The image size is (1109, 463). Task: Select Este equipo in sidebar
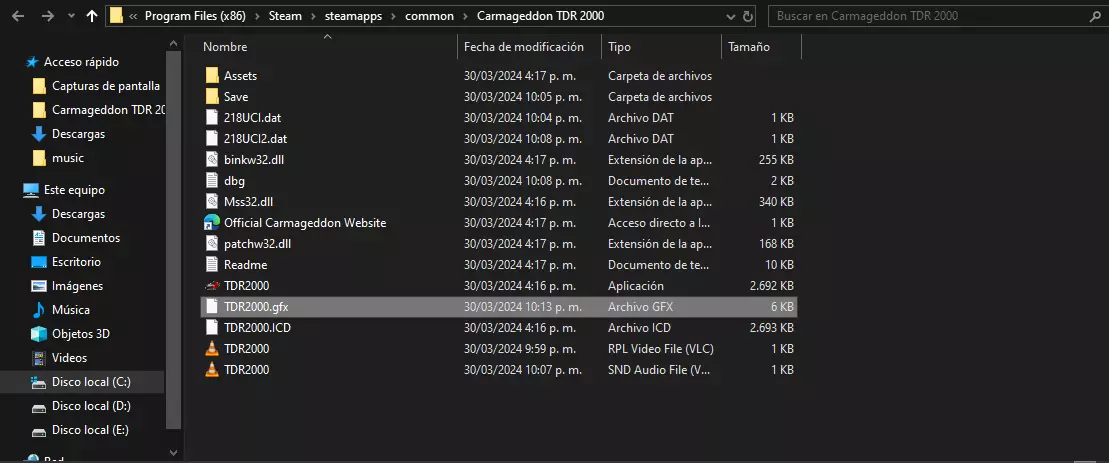pos(74,190)
